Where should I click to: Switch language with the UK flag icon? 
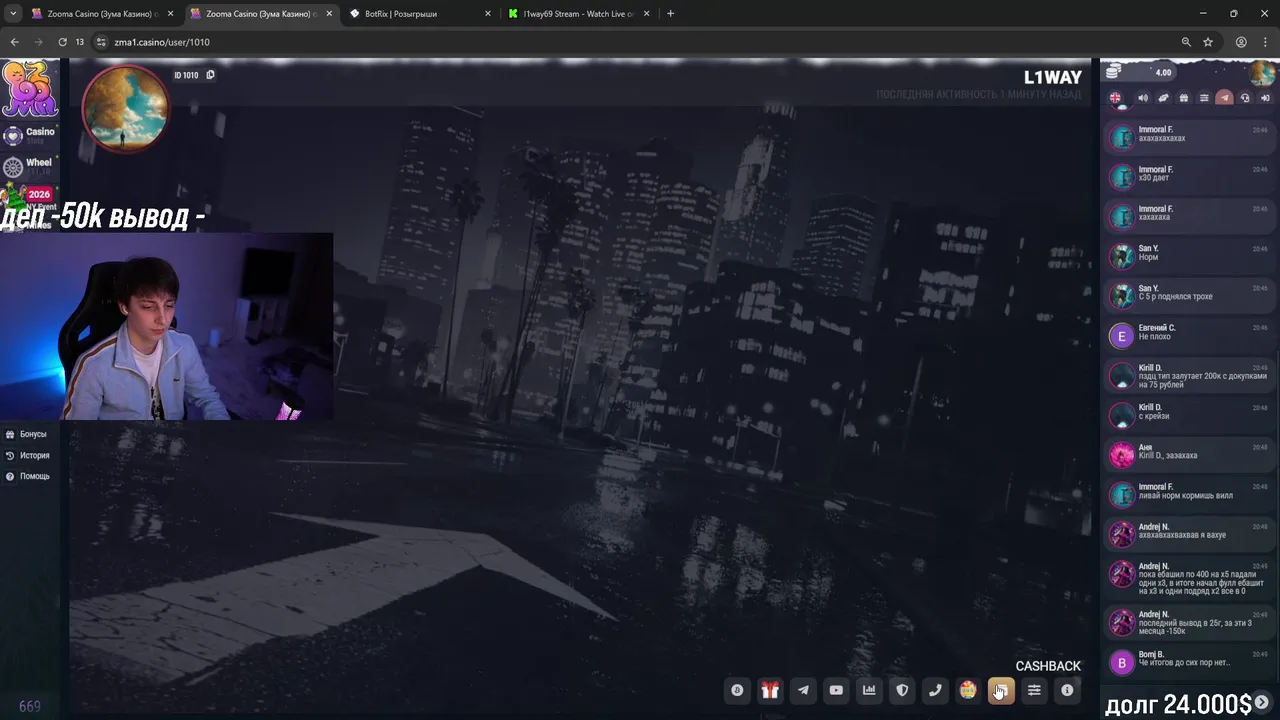point(1115,98)
